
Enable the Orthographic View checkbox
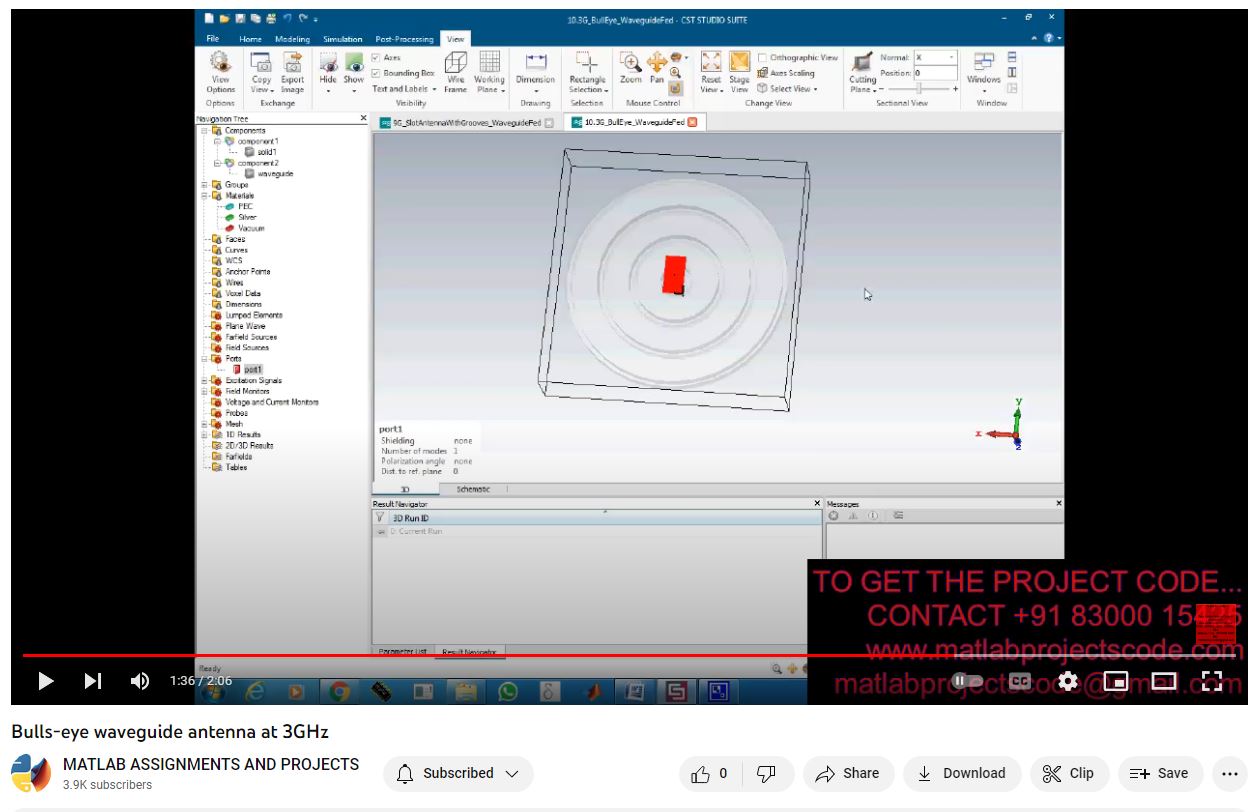[763, 58]
